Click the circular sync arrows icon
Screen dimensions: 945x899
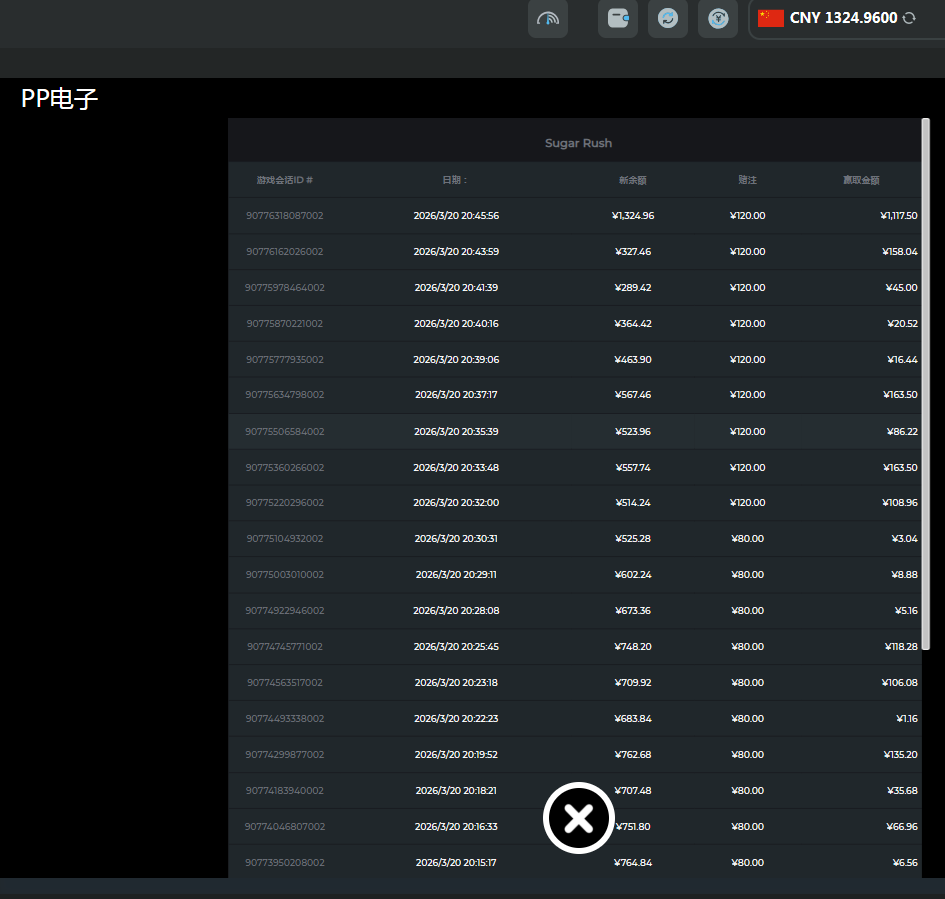click(668, 18)
